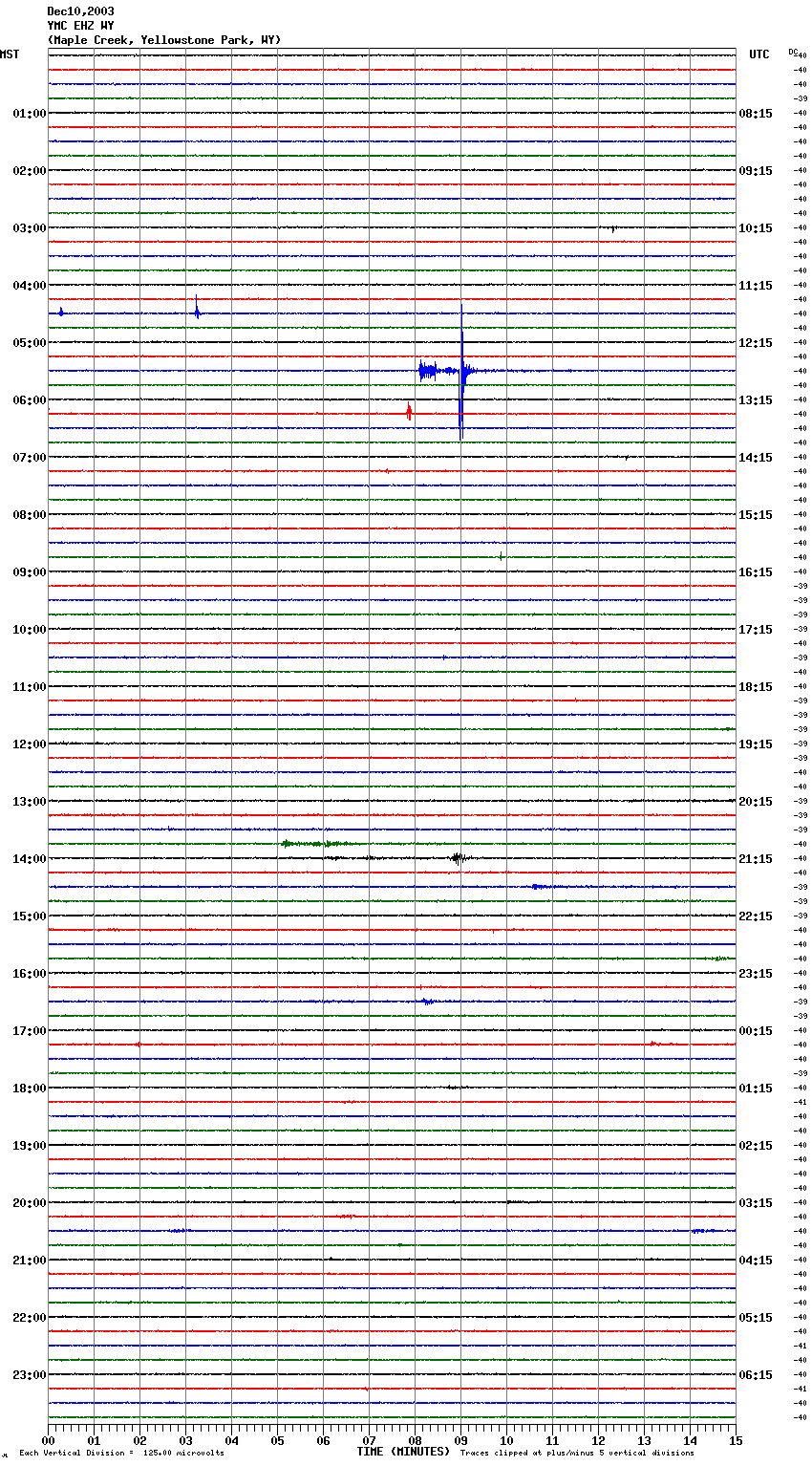The image size is (812, 1466).
Task: Click minute 15 on the bottom time axis
Action: coord(736,1440)
